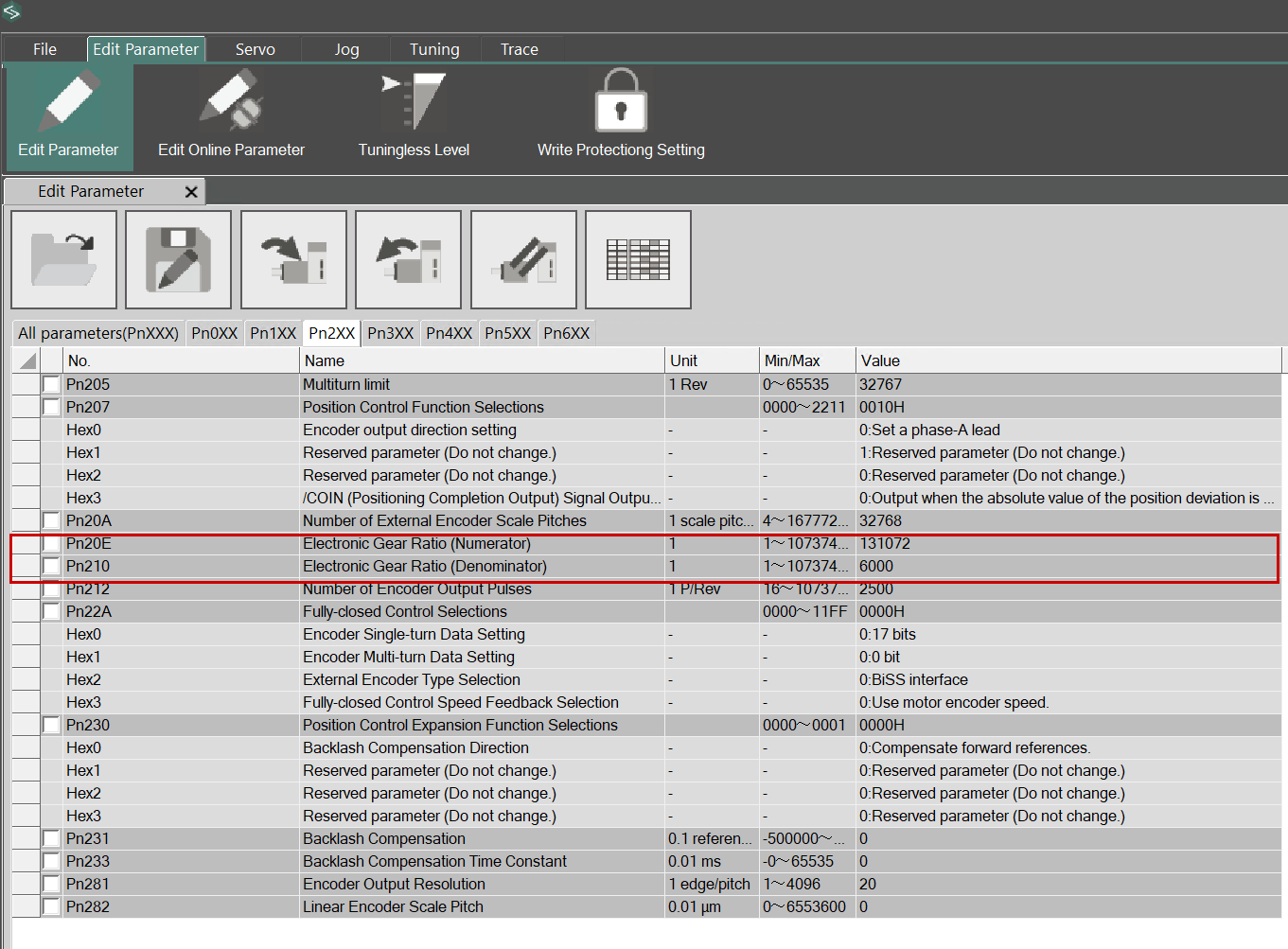This screenshot has height=949, width=1288.
Task: Open the Tuning menu
Action: pyautogui.click(x=434, y=49)
